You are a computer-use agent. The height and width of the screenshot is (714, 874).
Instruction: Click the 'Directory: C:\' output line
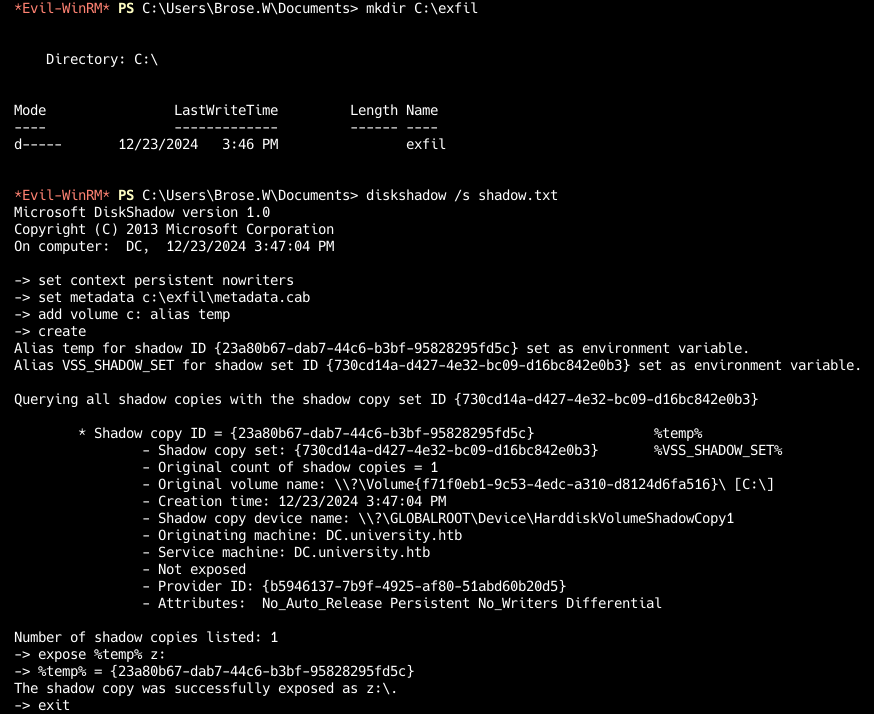[x=101, y=59]
